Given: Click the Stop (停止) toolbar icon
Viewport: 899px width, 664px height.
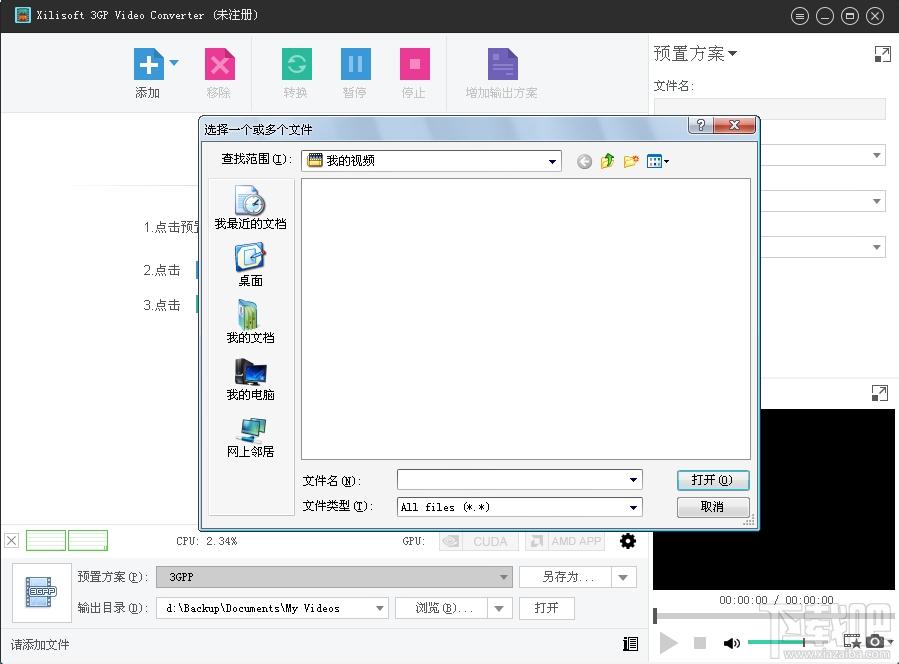Looking at the screenshot, I should (415, 64).
